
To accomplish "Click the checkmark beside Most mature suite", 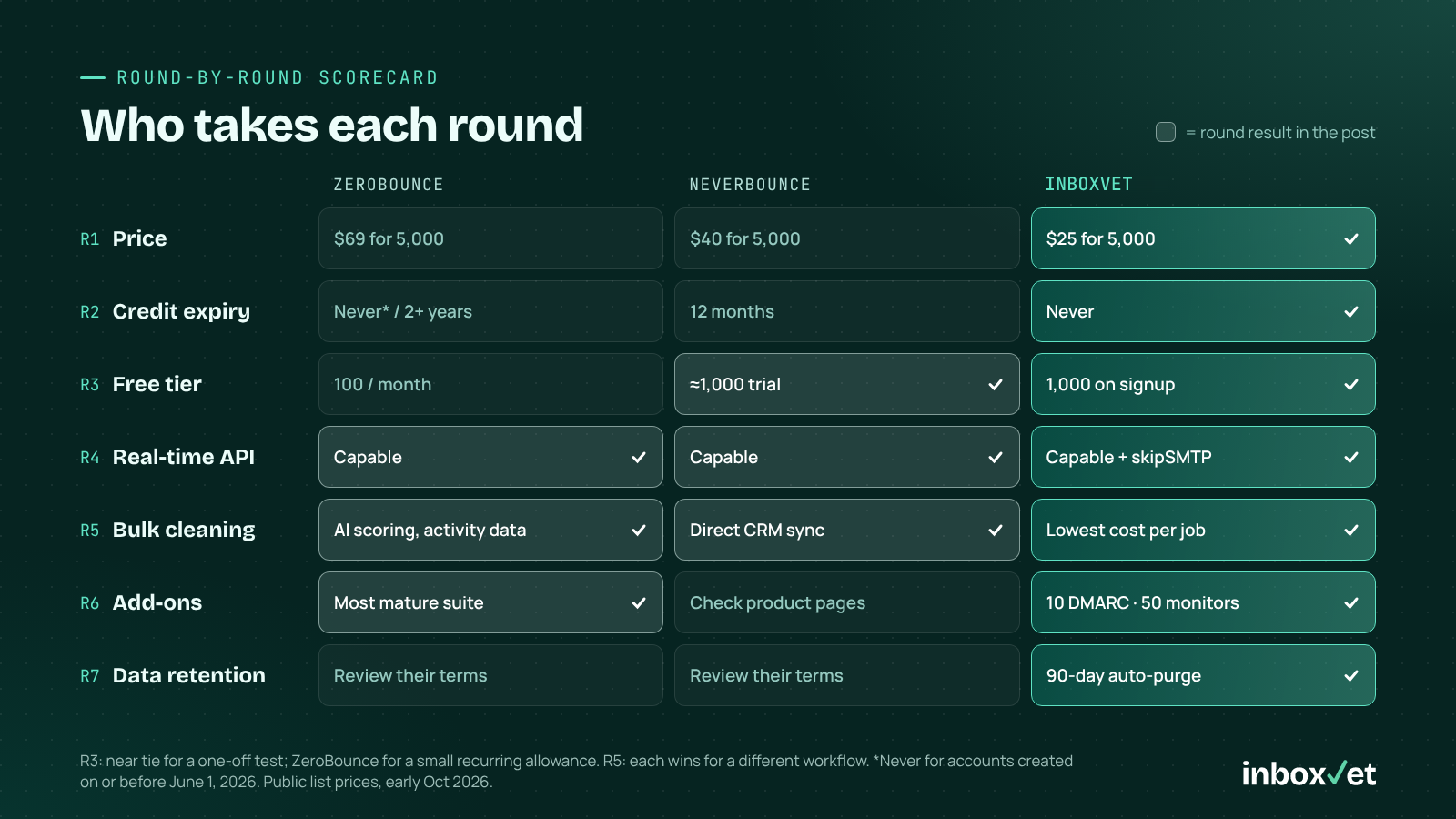I will (x=639, y=603).
